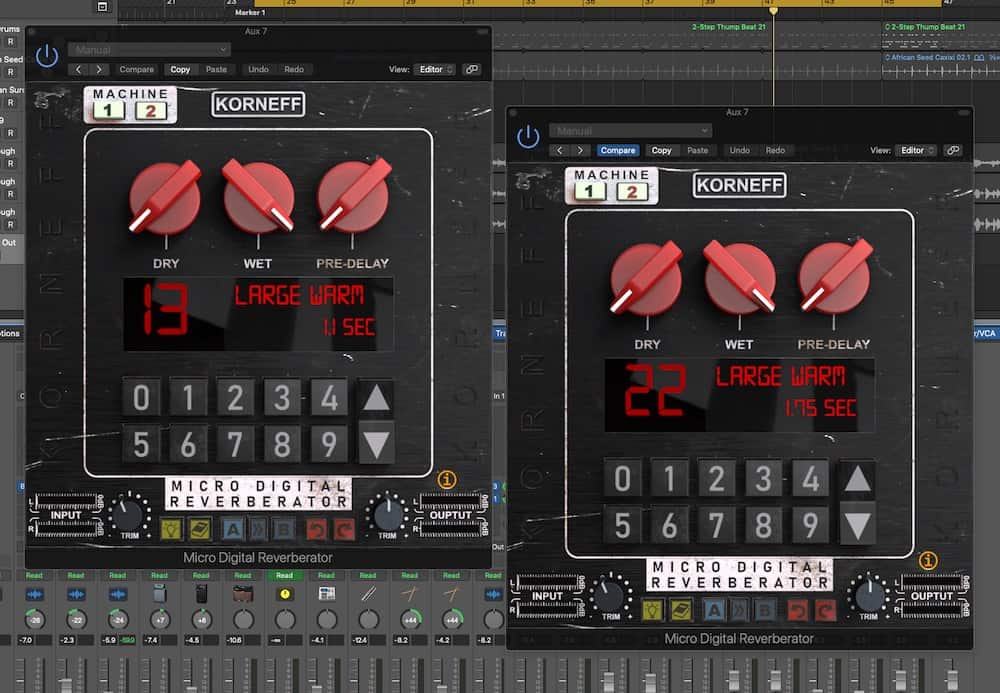This screenshot has width=1000, height=693.
Task: Toggle highlighted Compare in program 22 plugin
Action: 618,150
